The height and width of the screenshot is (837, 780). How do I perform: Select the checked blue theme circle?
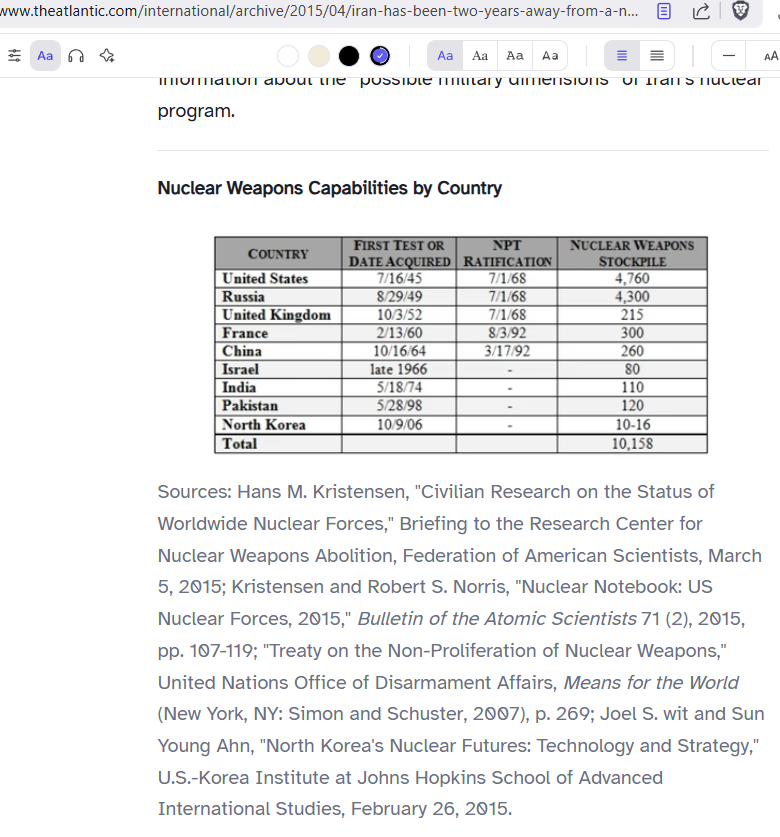(x=380, y=56)
